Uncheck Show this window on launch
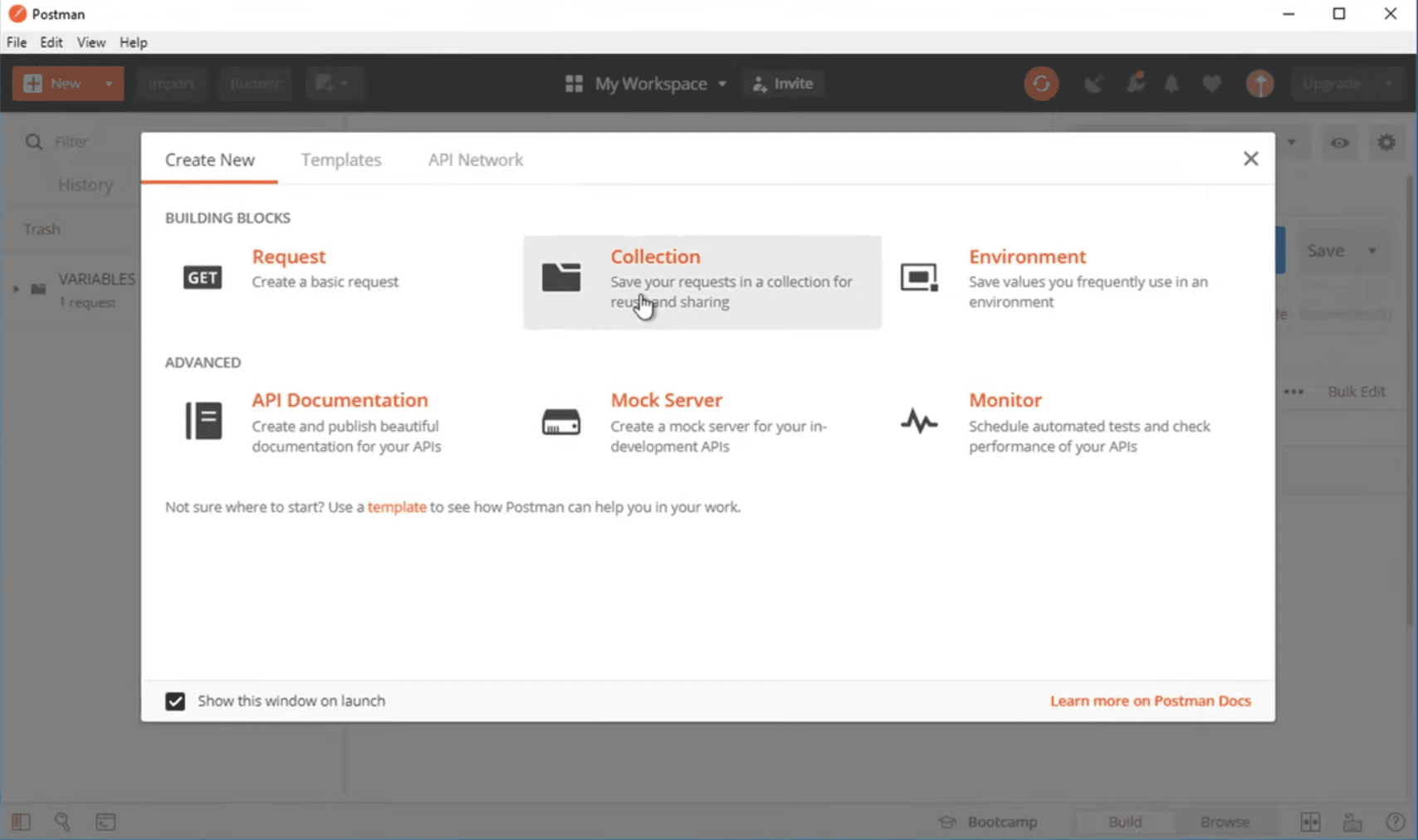 pos(175,701)
